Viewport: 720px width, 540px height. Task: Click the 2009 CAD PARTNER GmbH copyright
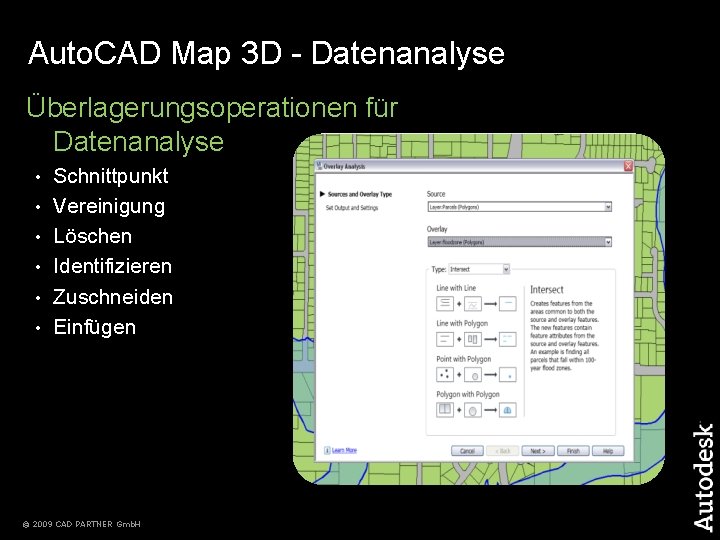[82, 524]
